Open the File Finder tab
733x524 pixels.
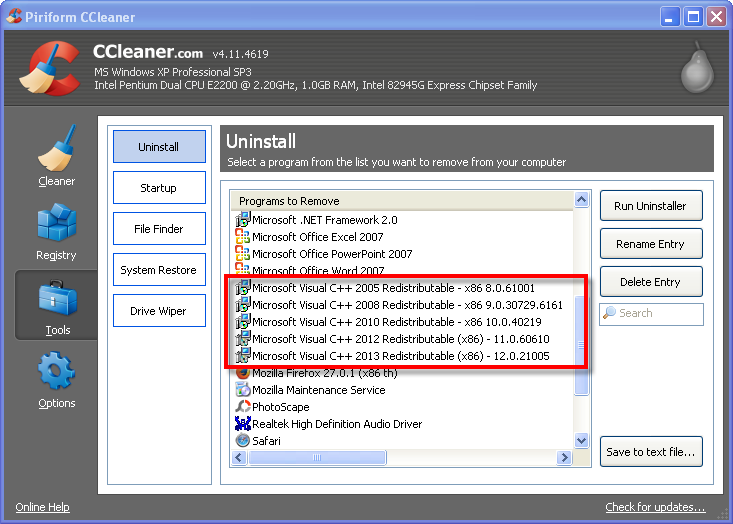[159, 229]
